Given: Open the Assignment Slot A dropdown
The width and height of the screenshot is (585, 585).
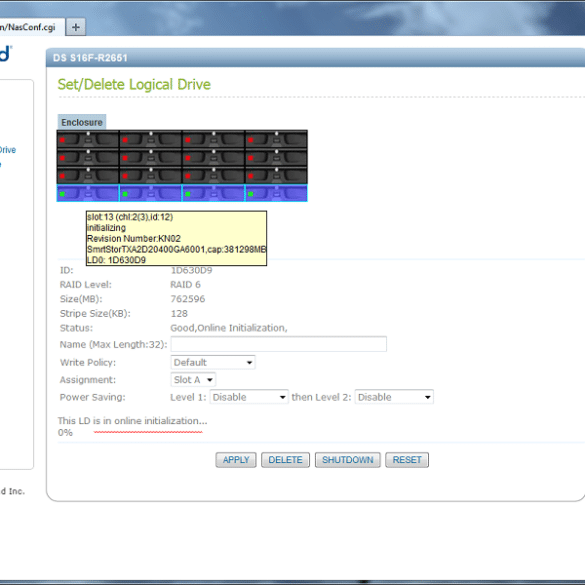Looking at the screenshot, I should tap(193, 380).
